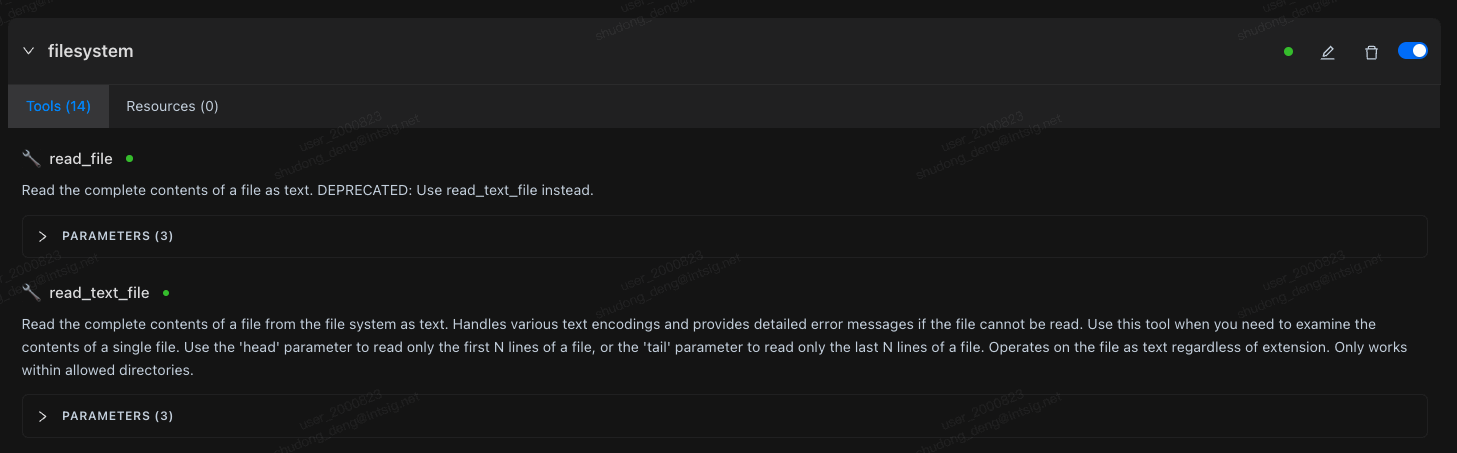The width and height of the screenshot is (1457, 453).
Task: Click the read_text_file tool name
Action: [99, 293]
